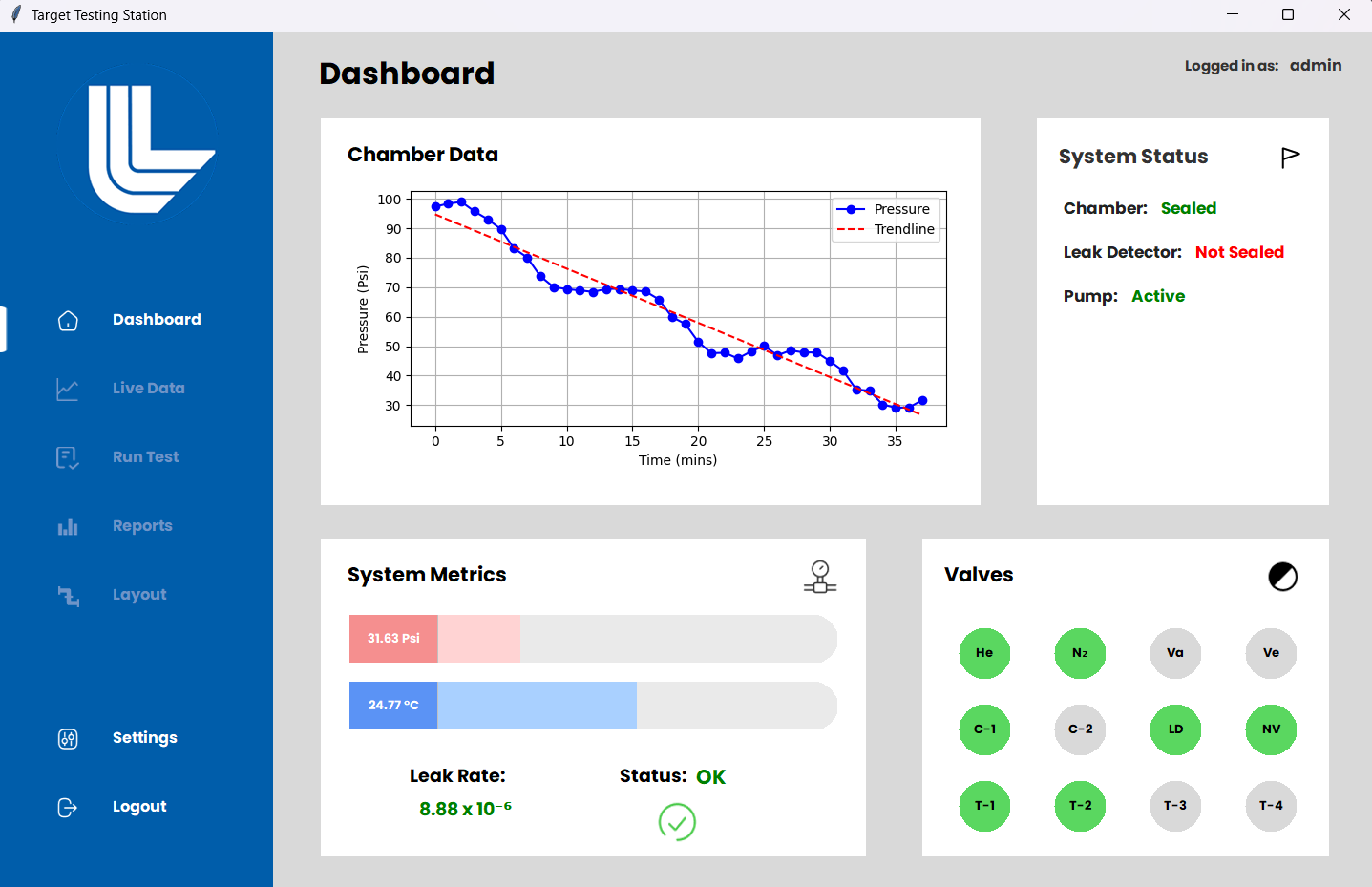Open Settings via the sliders icon
The height and width of the screenshot is (887, 1372).
pyautogui.click(x=68, y=737)
